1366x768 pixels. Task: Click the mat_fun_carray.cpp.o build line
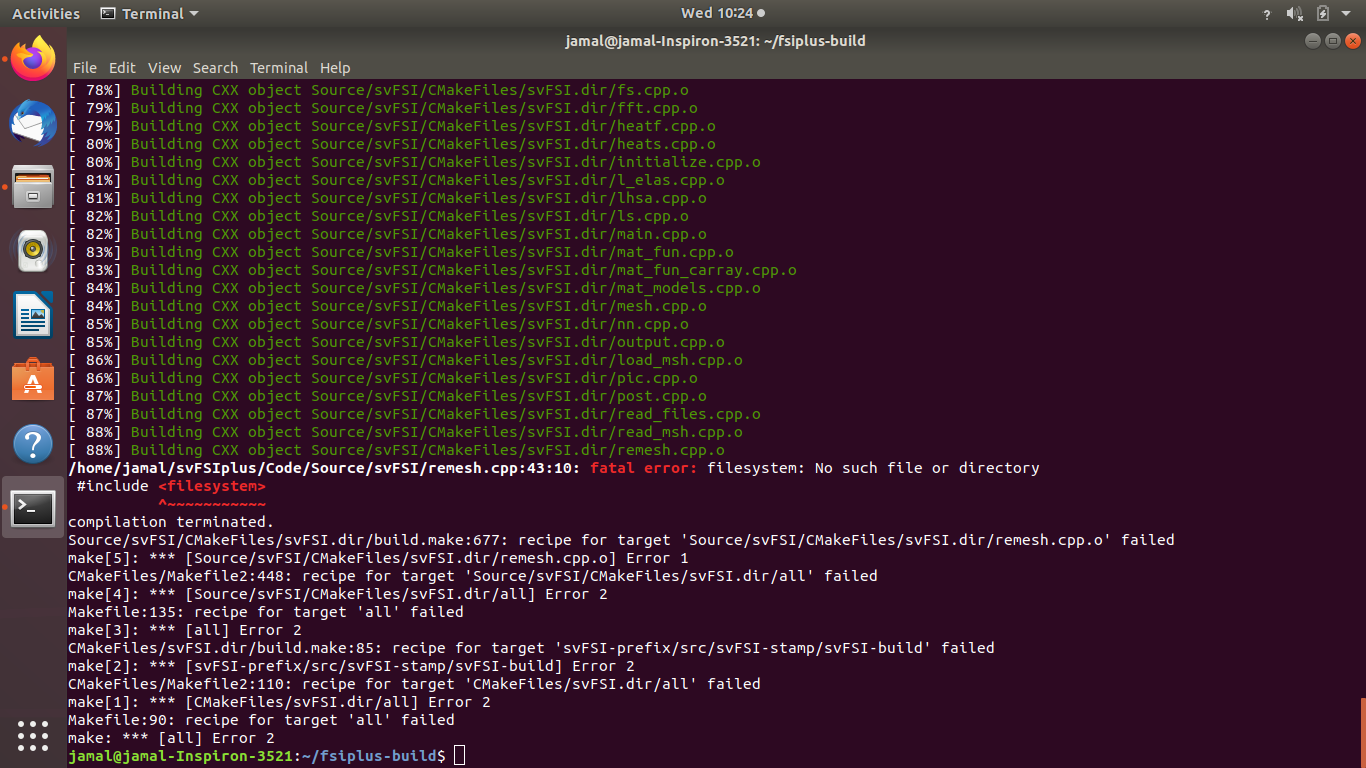point(432,270)
